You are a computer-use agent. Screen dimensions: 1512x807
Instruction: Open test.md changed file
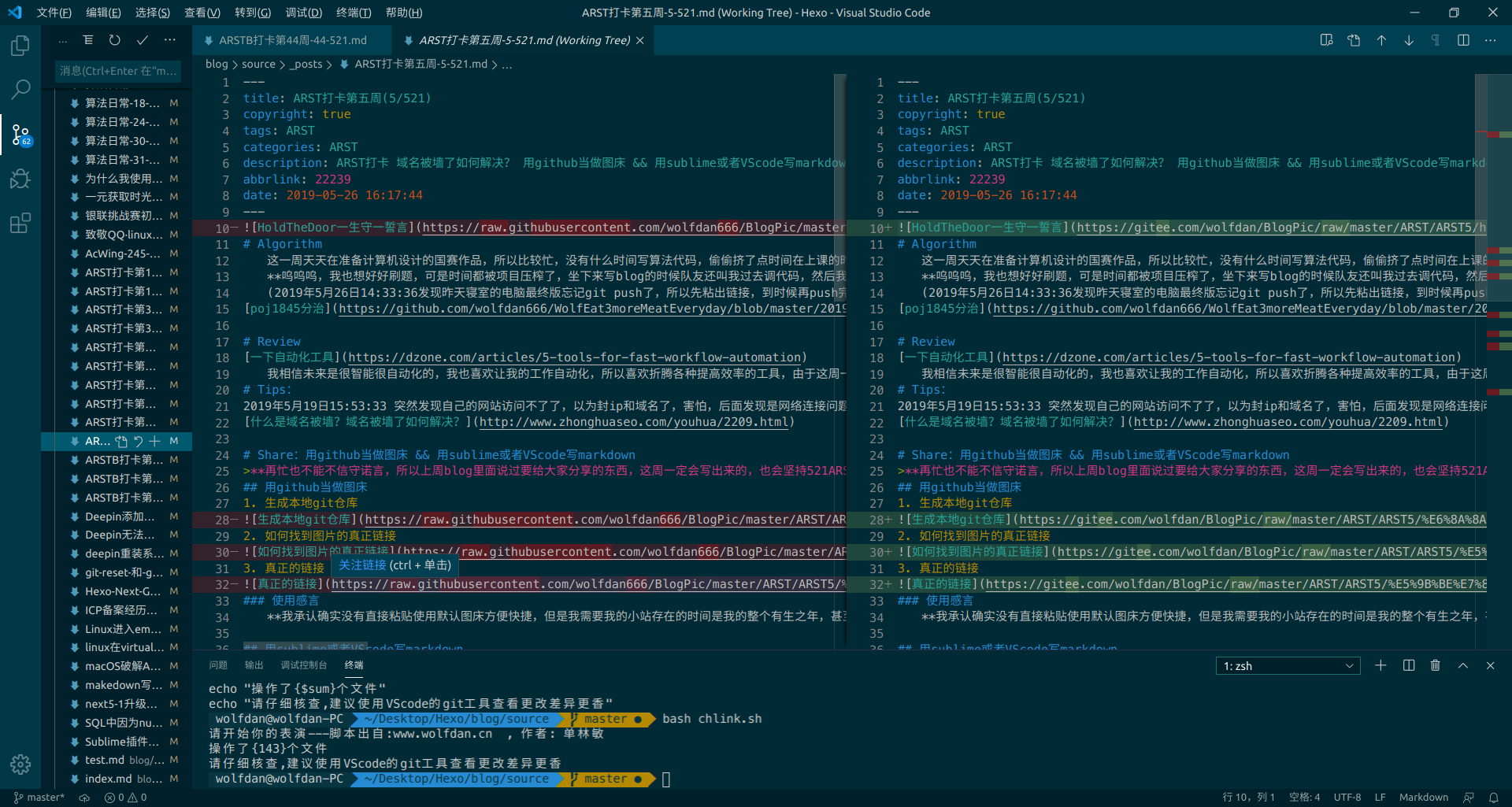click(117, 760)
